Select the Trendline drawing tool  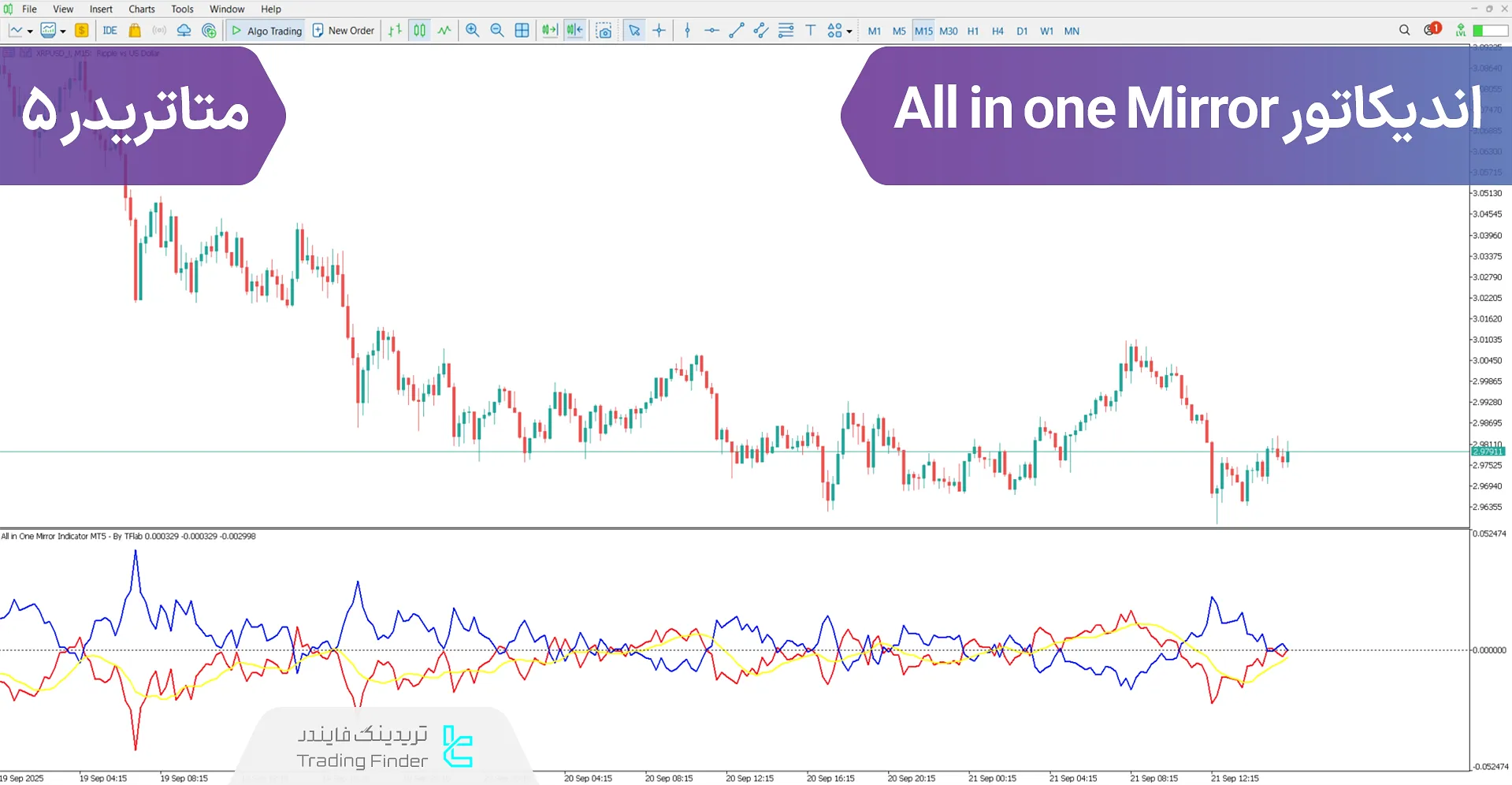pos(736,30)
